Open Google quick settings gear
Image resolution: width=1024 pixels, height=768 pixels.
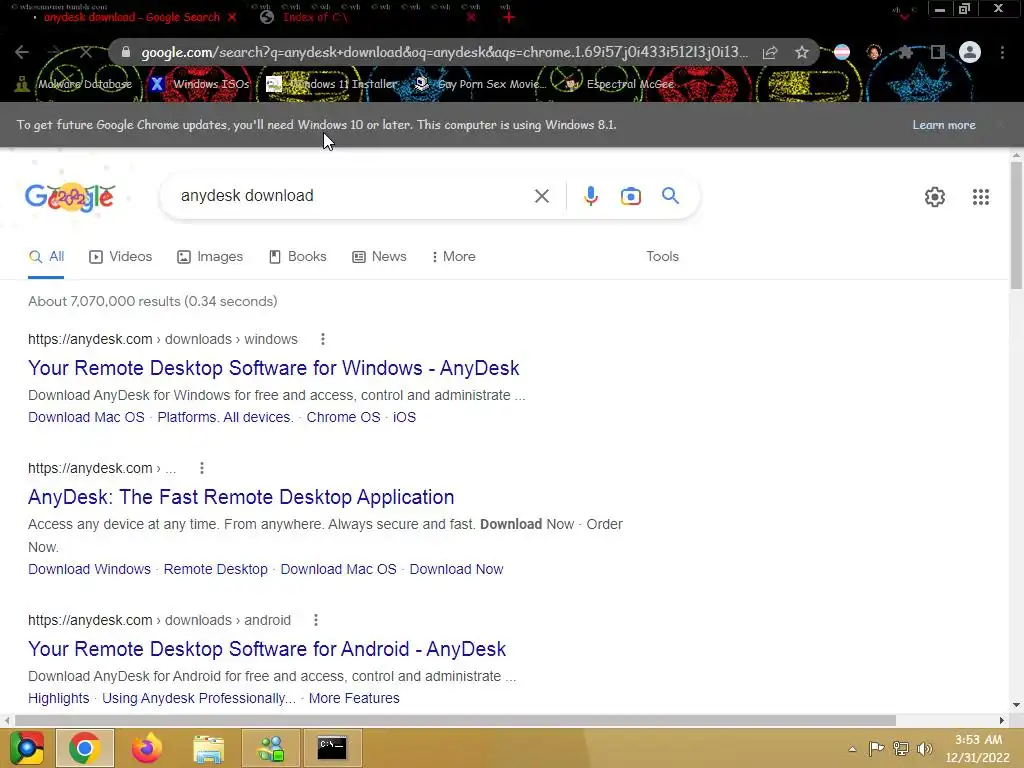point(935,197)
